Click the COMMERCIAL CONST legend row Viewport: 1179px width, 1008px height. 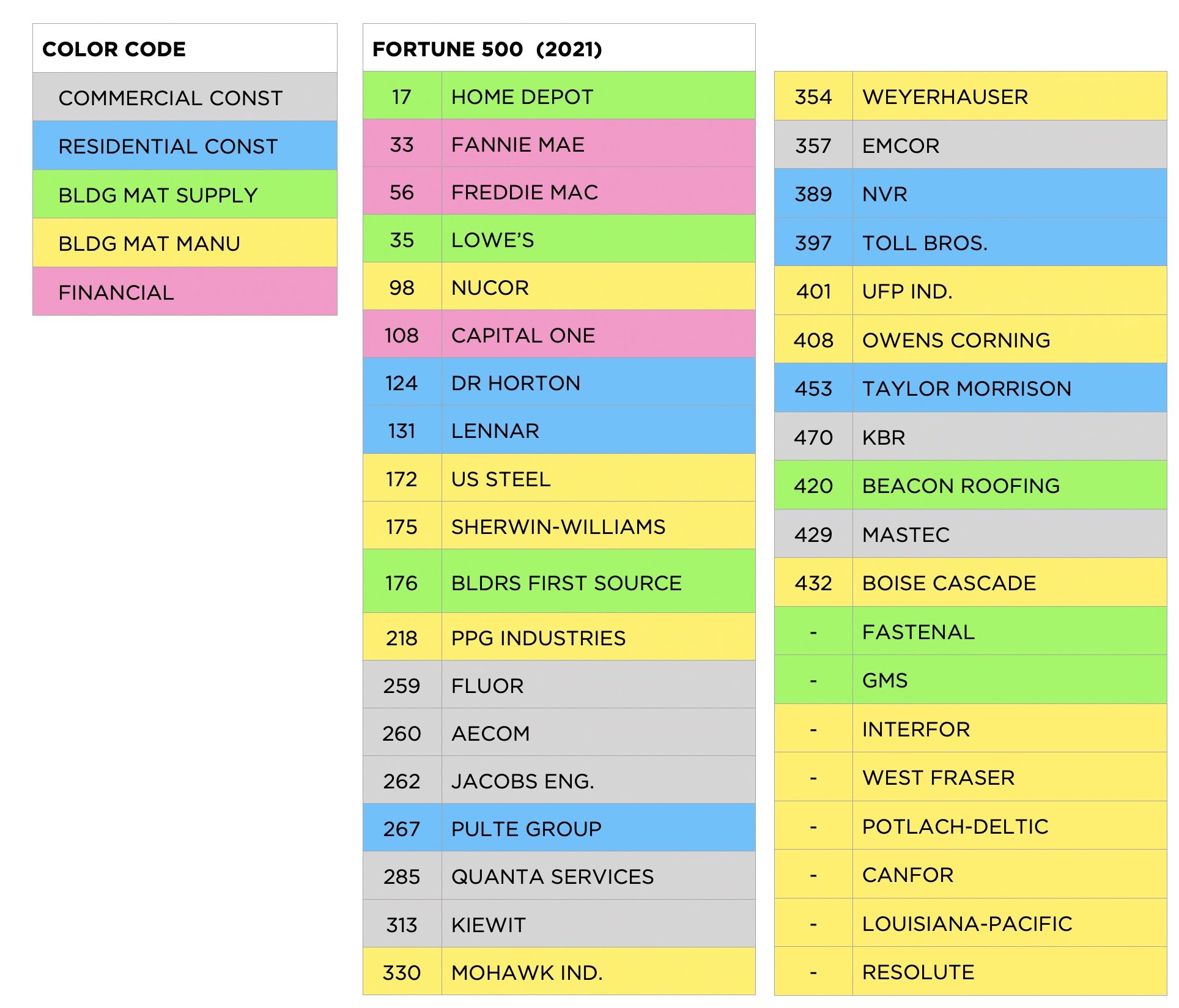185,97
